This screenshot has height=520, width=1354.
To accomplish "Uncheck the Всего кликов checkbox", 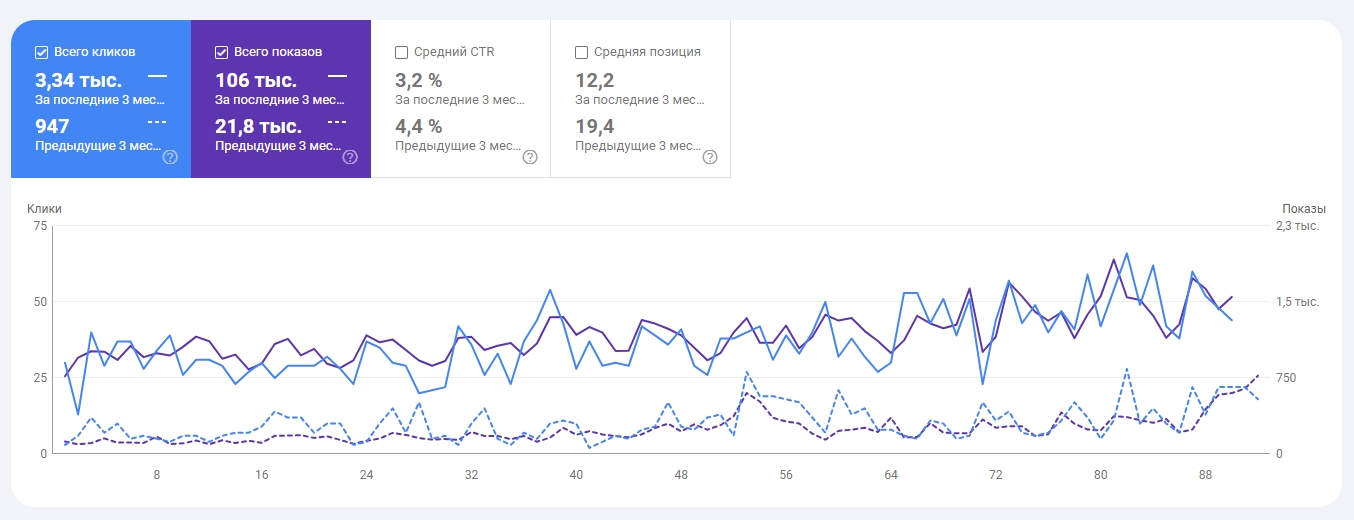I will tap(42, 52).
